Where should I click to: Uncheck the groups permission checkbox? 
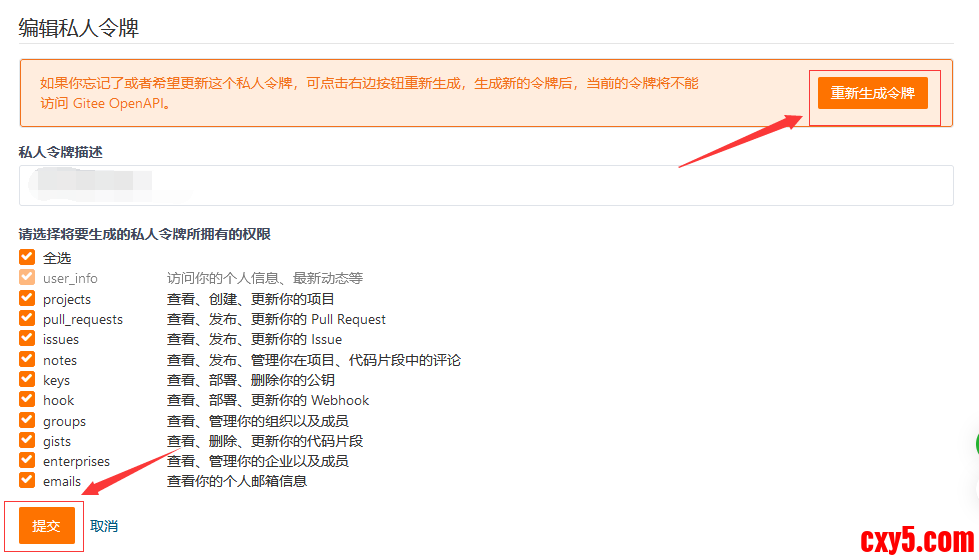point(27,420)
